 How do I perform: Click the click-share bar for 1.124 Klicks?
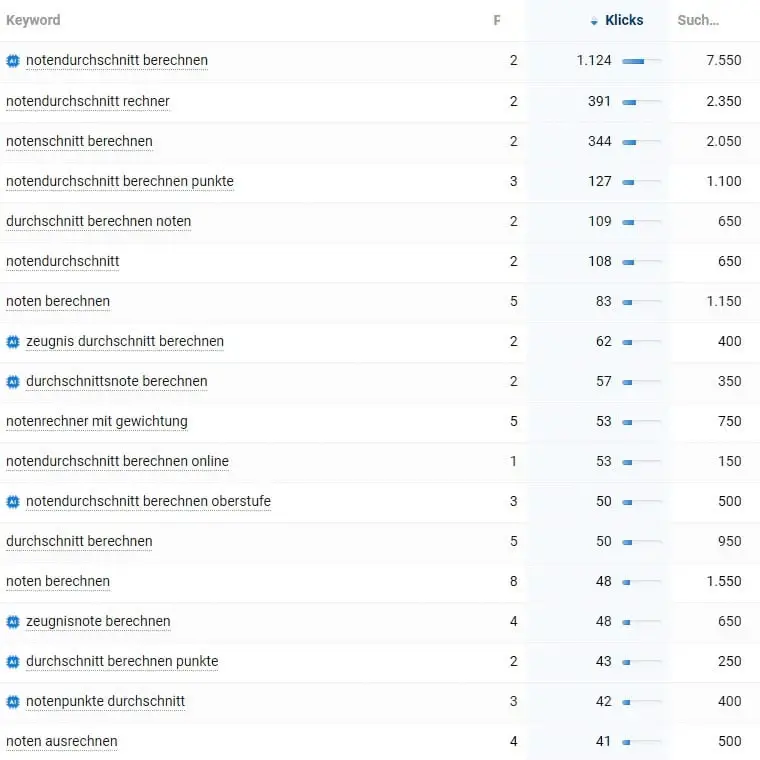[x=641, y=61]
